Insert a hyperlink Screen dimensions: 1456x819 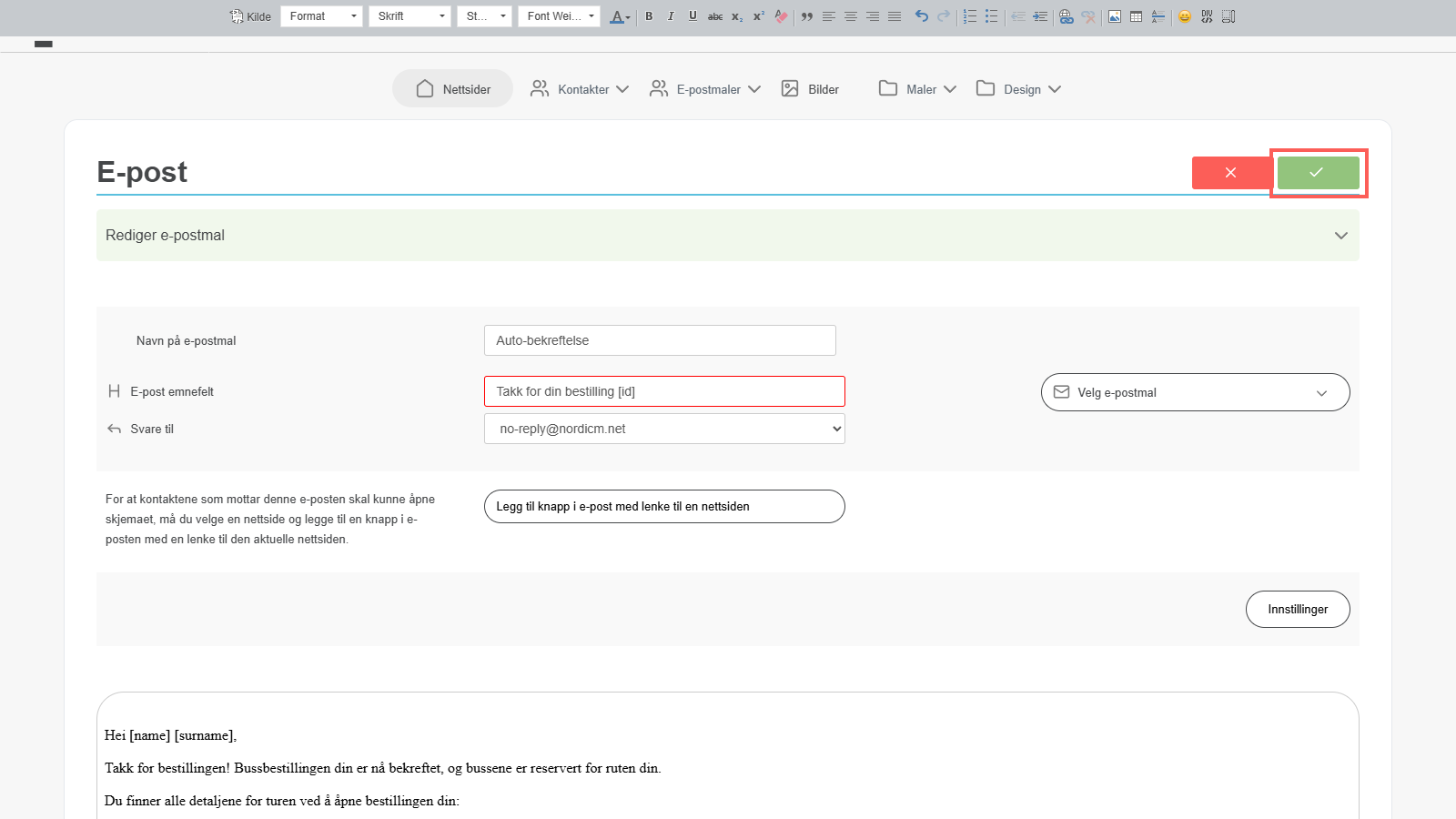1067,16
